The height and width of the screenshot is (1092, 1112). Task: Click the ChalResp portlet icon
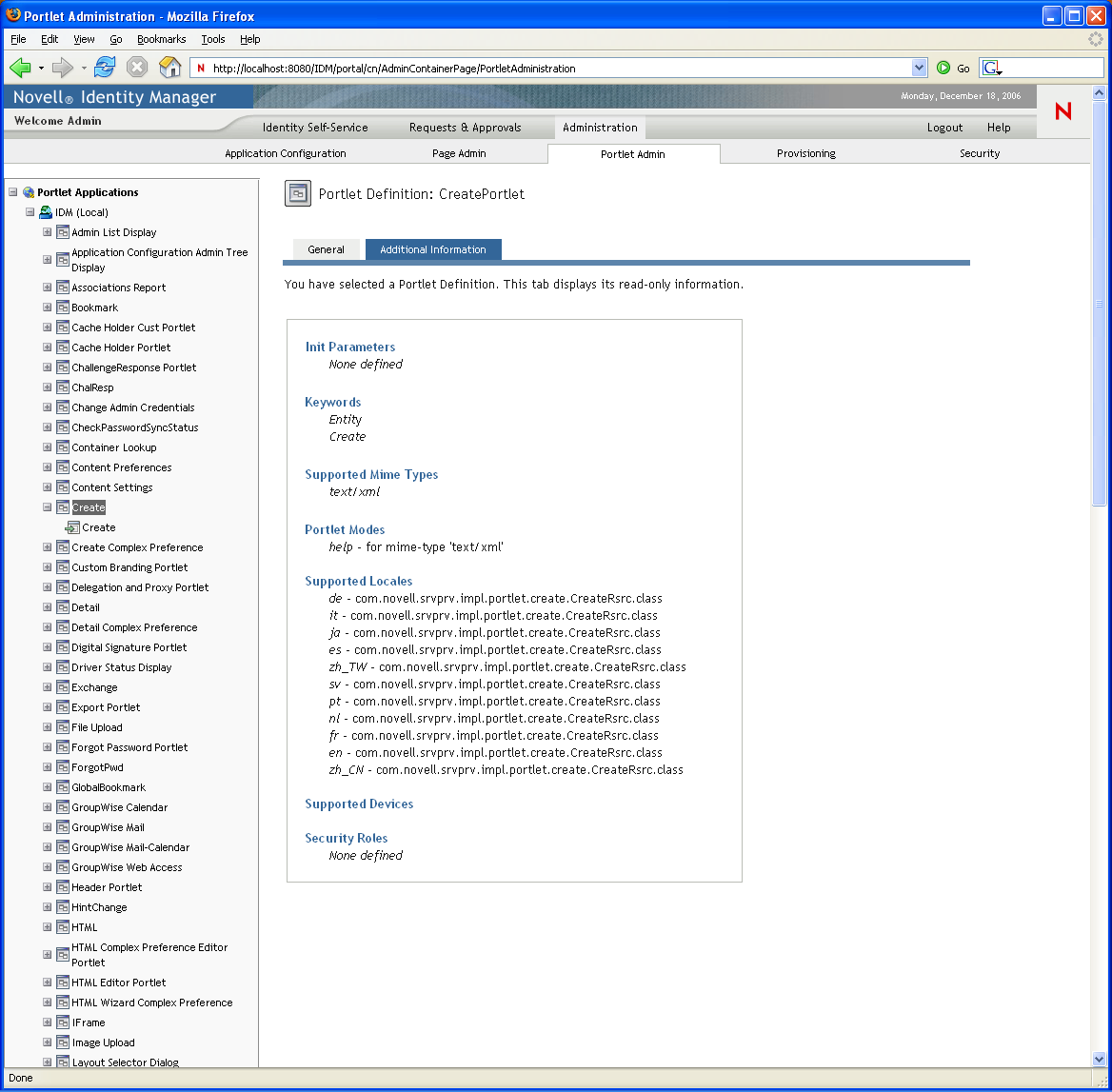63,387
